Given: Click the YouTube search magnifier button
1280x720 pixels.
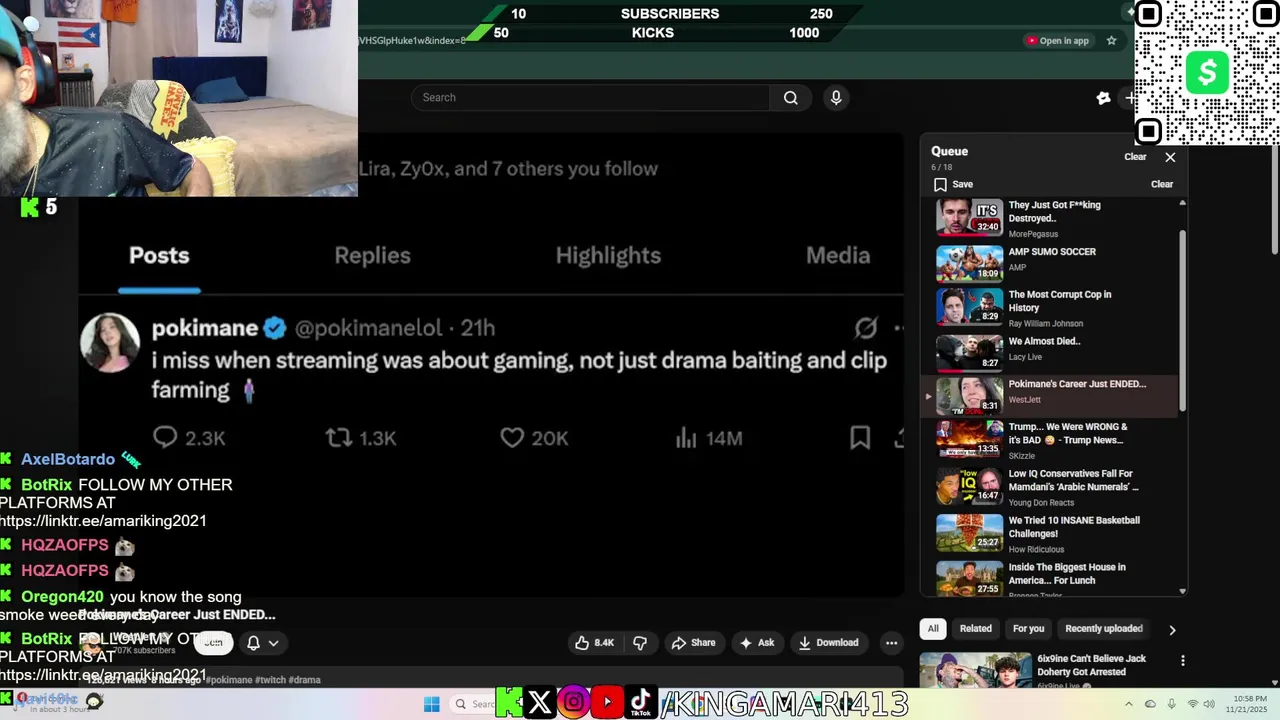Looking at the screenshot, I should (790, 97).
